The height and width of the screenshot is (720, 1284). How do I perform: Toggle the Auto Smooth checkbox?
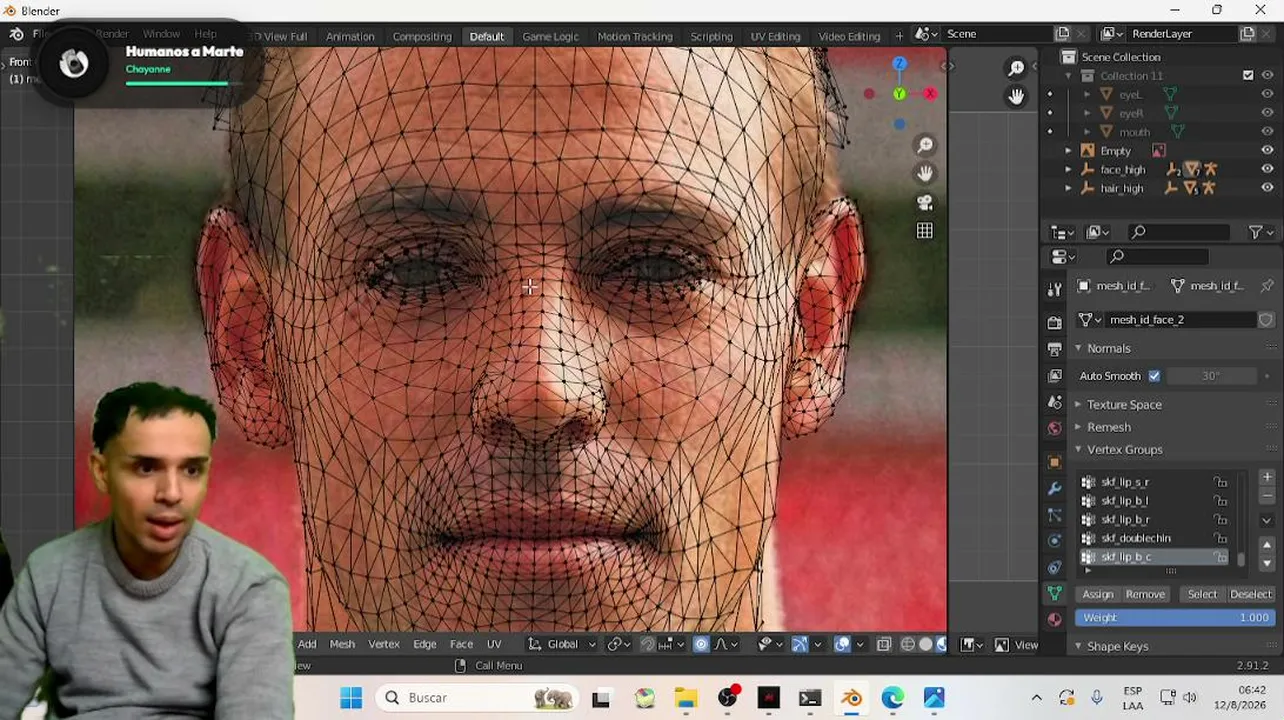point(1154,376)
